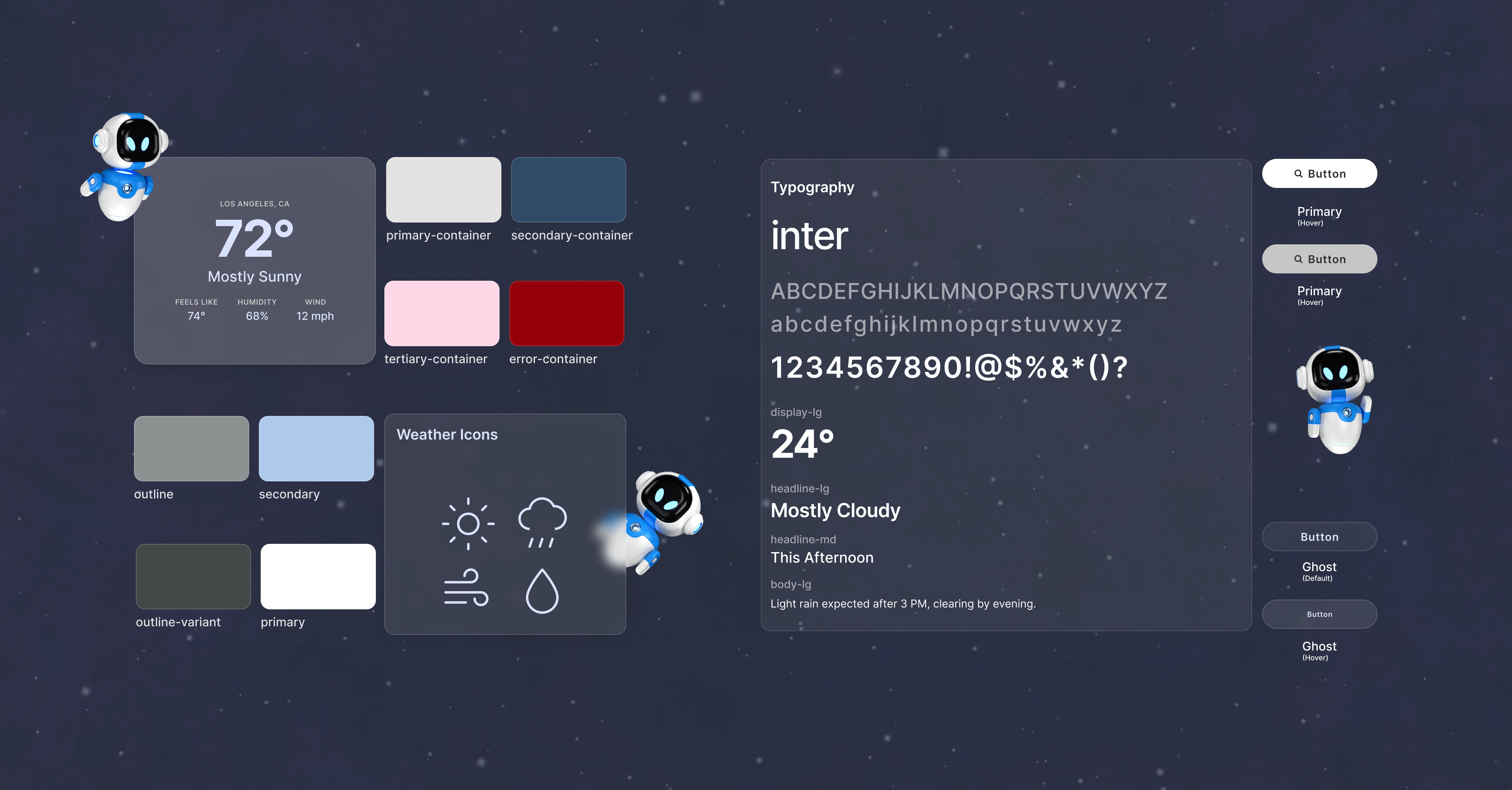Click the 'FEELS LIKE' label

click(196, 302)
